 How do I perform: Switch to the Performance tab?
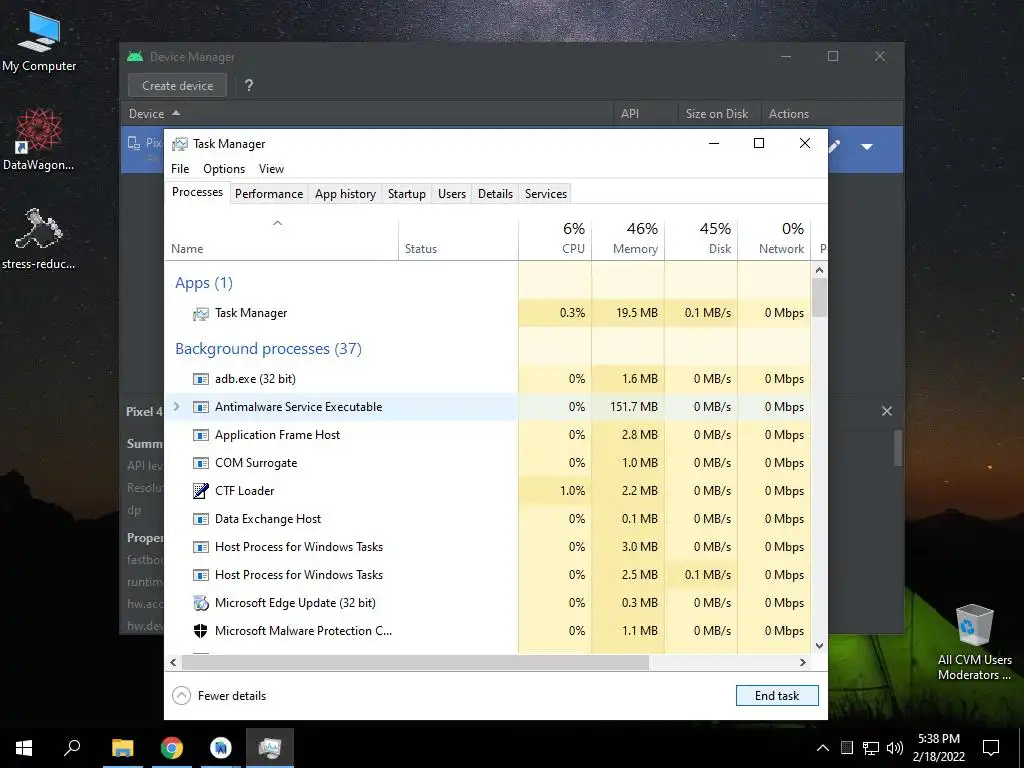[269, 194]
